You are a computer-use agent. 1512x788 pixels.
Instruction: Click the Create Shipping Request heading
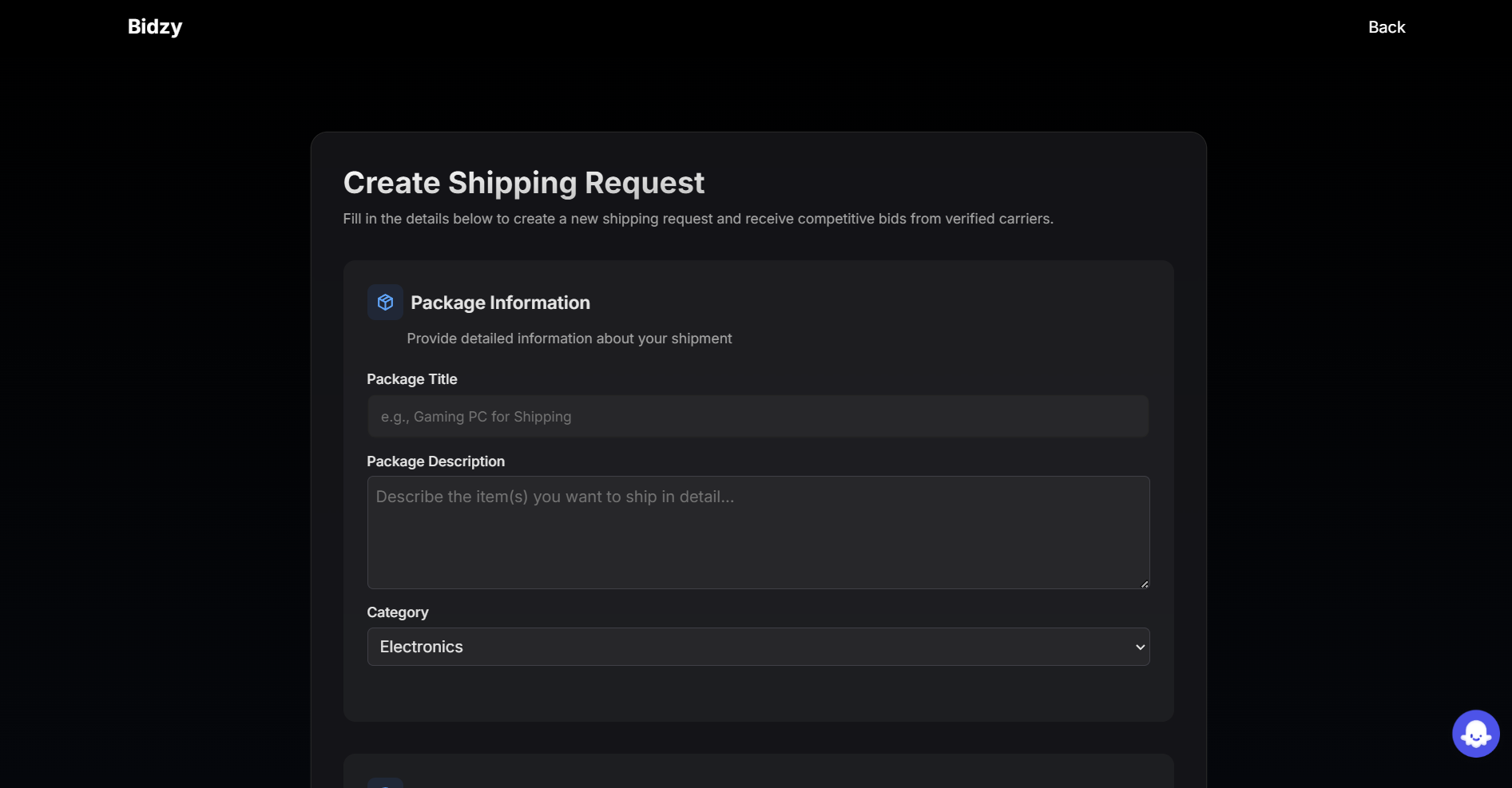pos(523,183)
